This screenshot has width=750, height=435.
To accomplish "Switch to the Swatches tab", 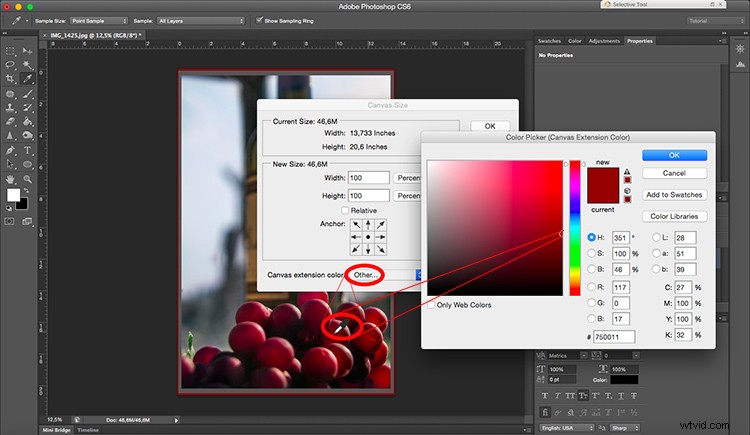I will pos(549,41).
